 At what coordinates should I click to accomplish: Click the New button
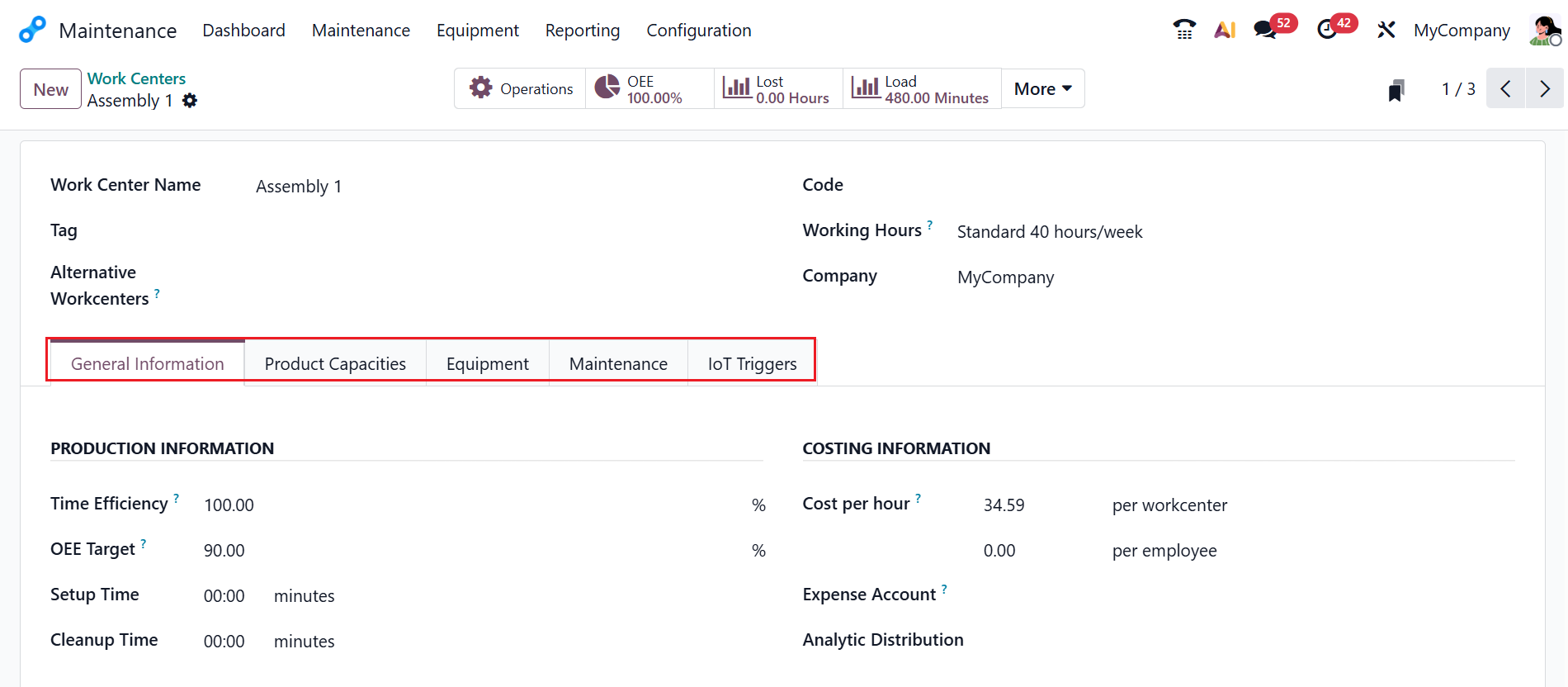click(50, 89)
